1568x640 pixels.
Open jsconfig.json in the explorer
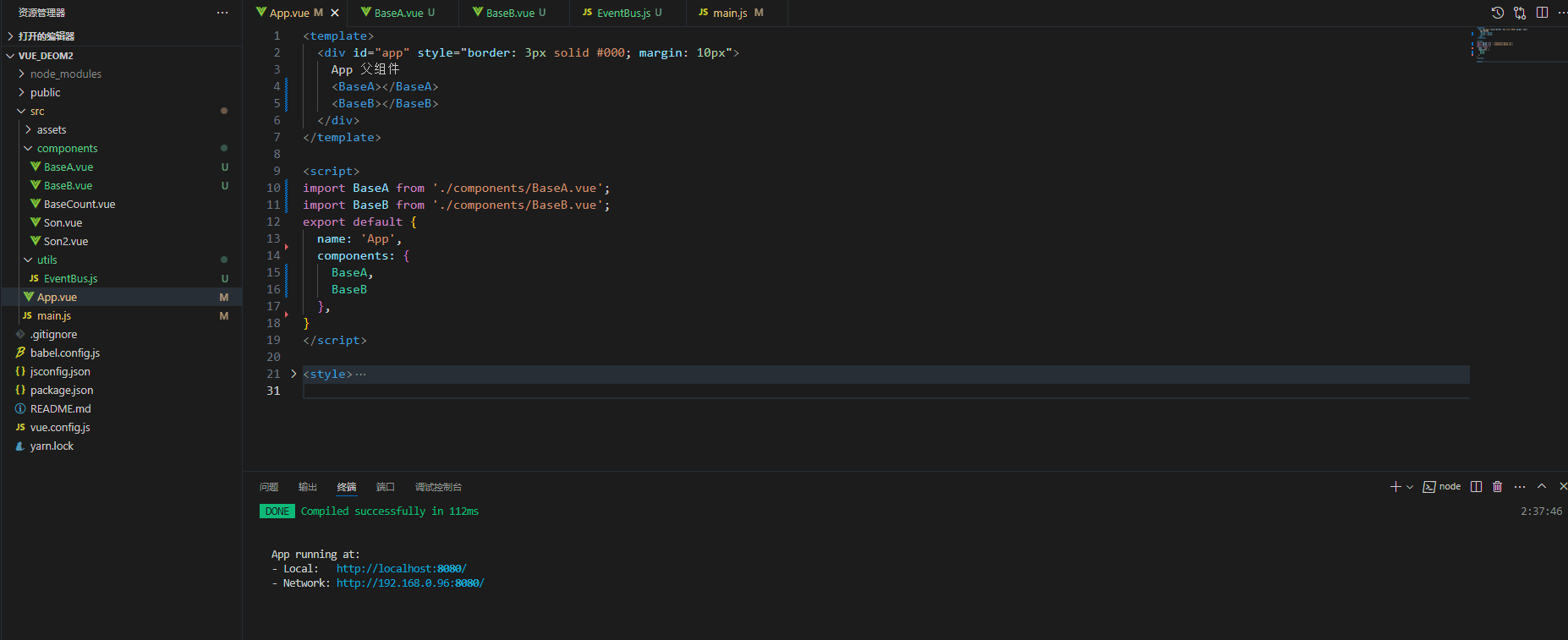[x=122, y=372]
